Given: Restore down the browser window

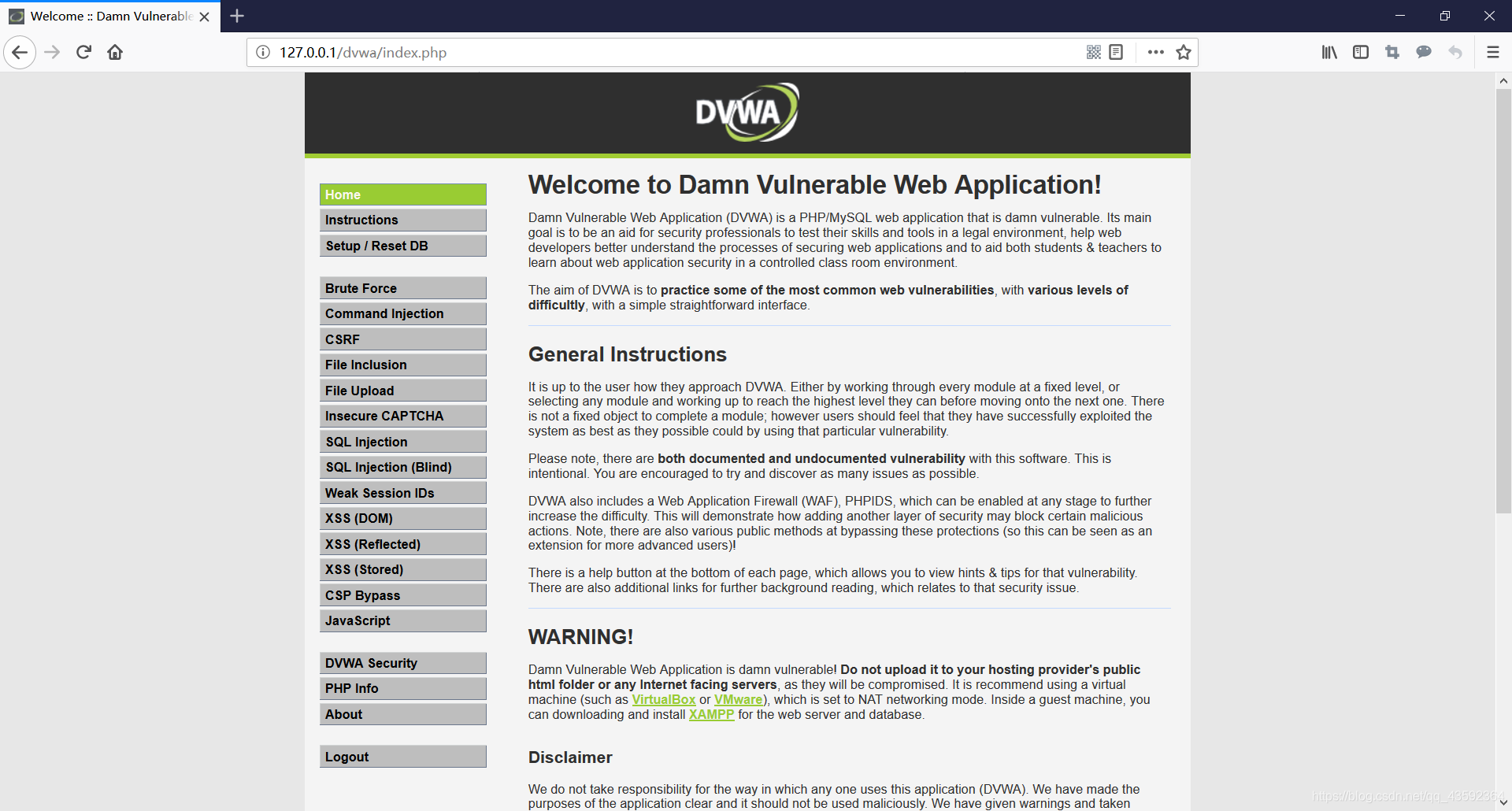Looking at the screenshot, I should click(1444, 16).
